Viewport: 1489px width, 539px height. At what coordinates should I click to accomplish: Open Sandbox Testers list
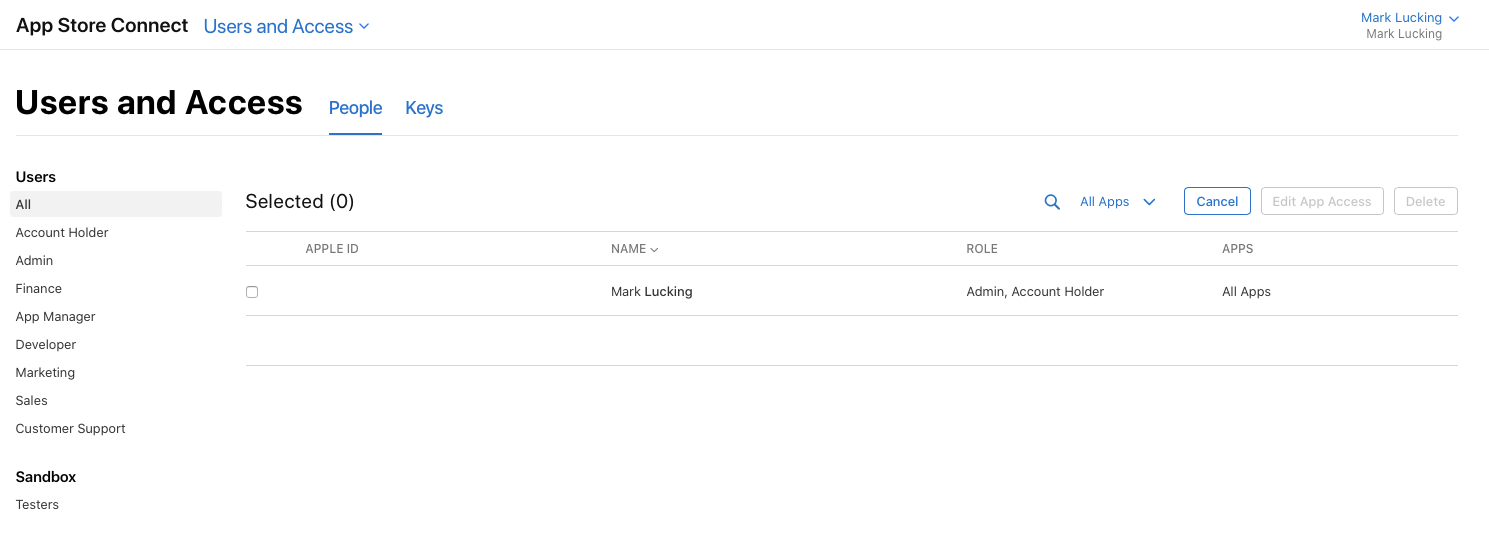[37, 505]
